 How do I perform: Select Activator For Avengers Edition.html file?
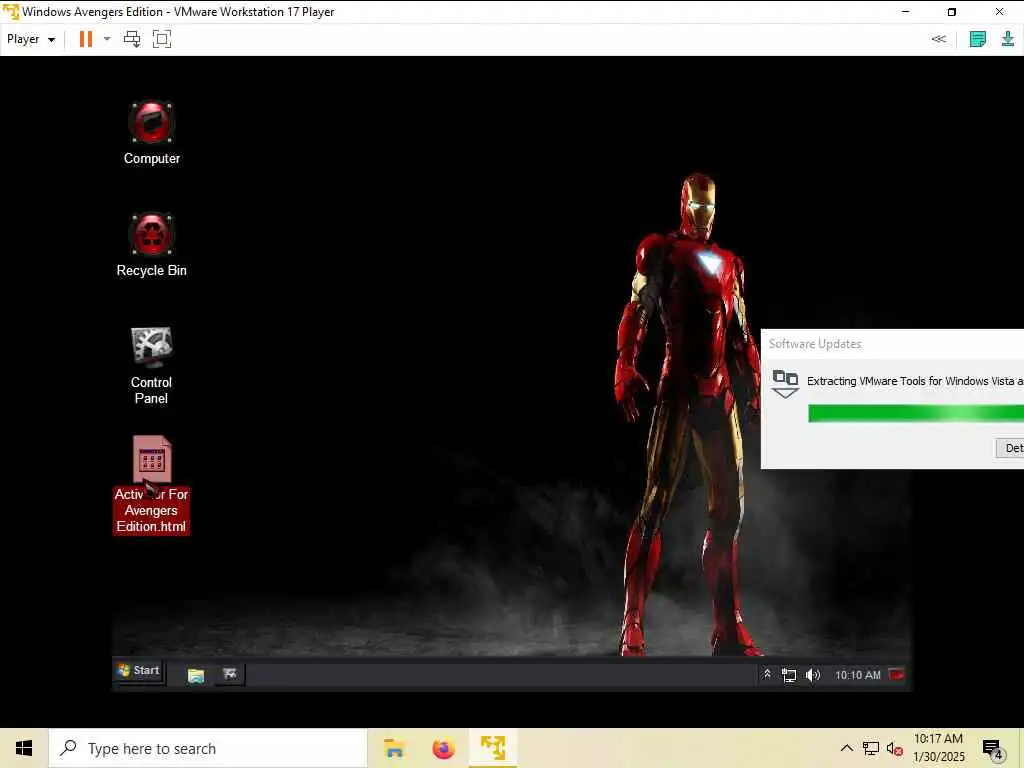151,485
